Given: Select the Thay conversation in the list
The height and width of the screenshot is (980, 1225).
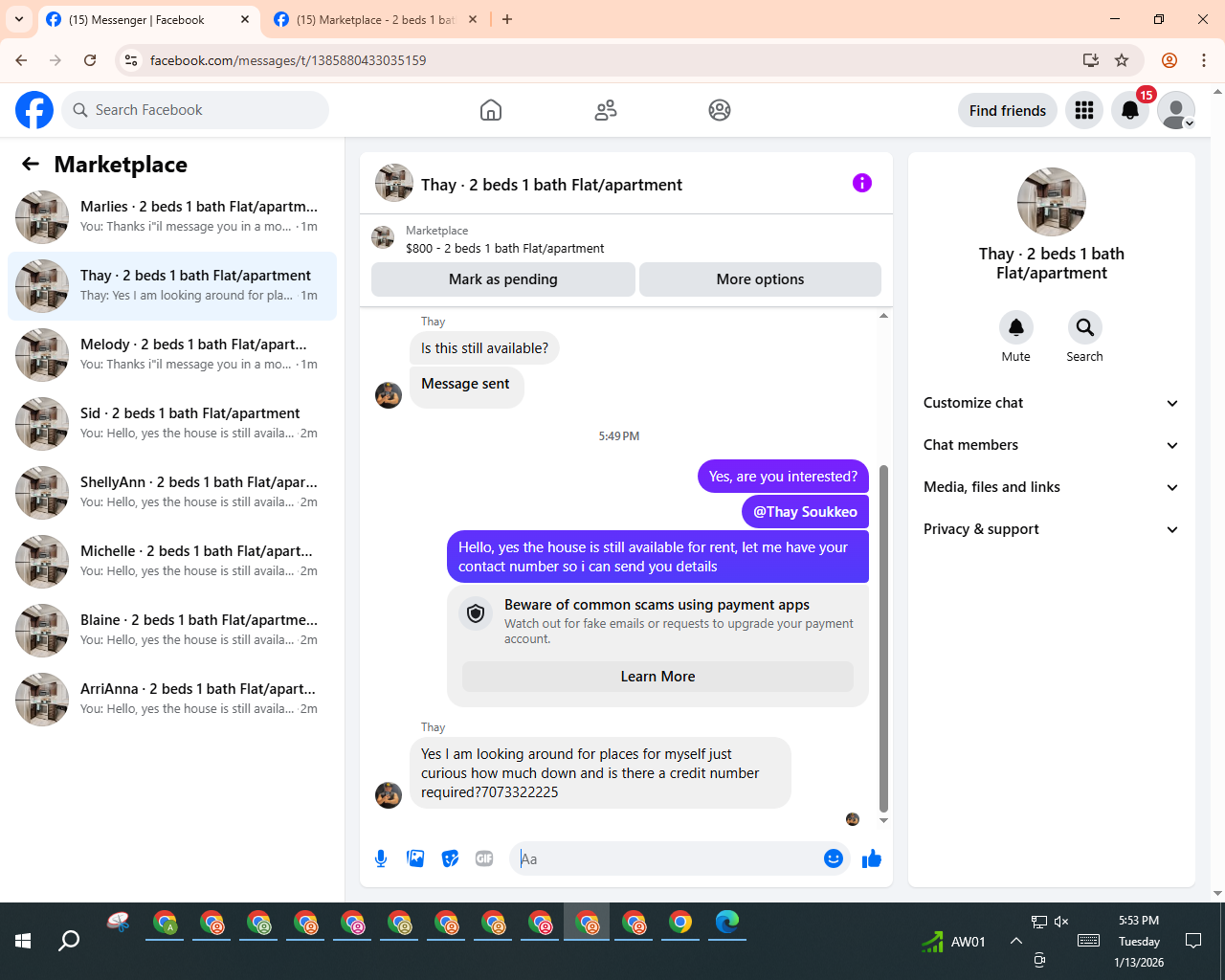Looking at the screenshot, I should click(172, 286).
